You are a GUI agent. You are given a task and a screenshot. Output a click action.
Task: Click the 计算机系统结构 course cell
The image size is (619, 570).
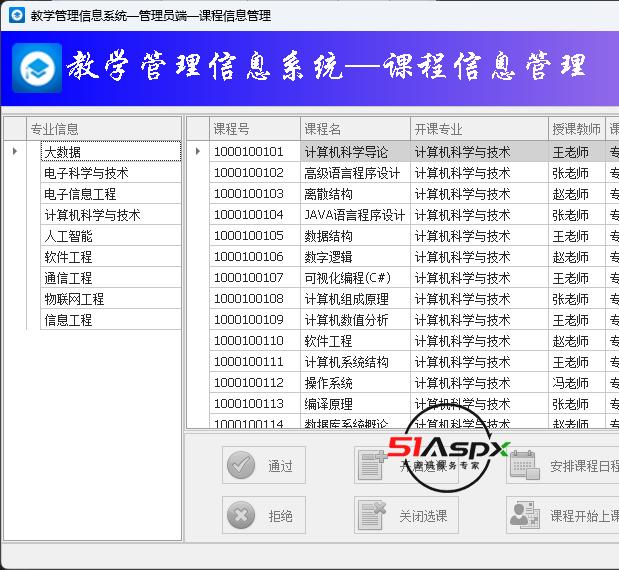pos(355,361)
